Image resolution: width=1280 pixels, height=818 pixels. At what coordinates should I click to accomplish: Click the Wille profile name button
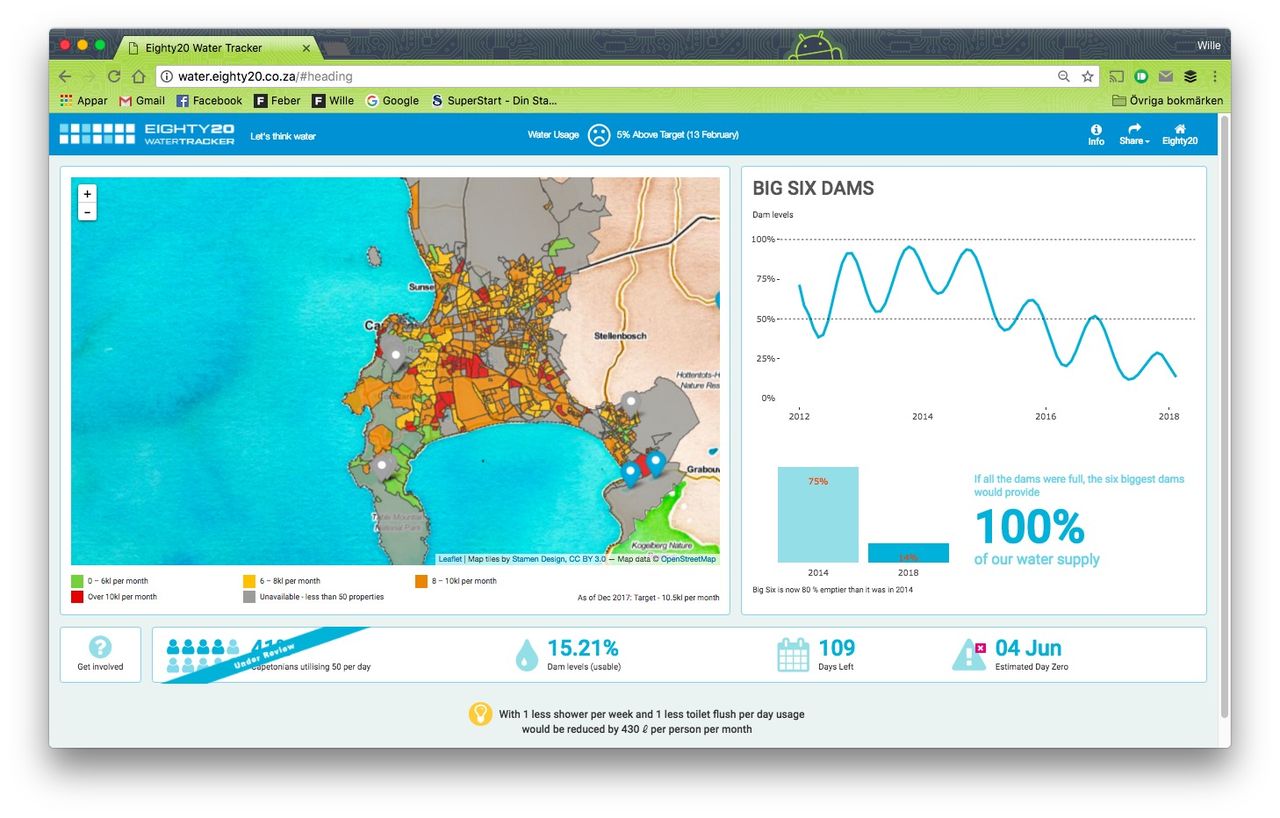click(x=1208, y=45)
